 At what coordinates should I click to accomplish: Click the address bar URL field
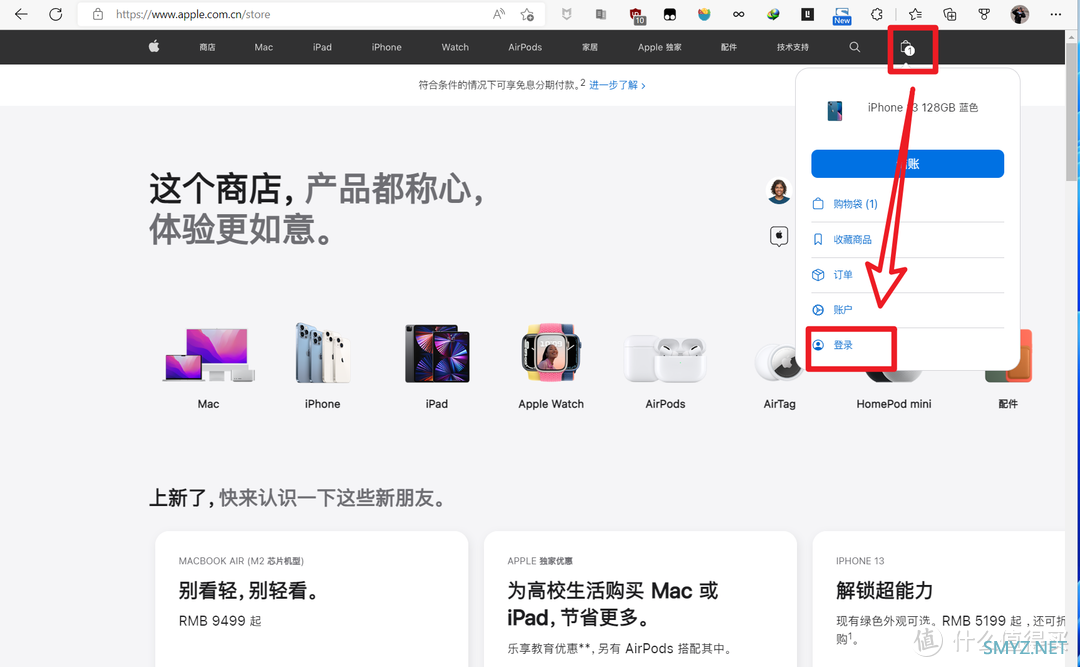coord(300,15)
